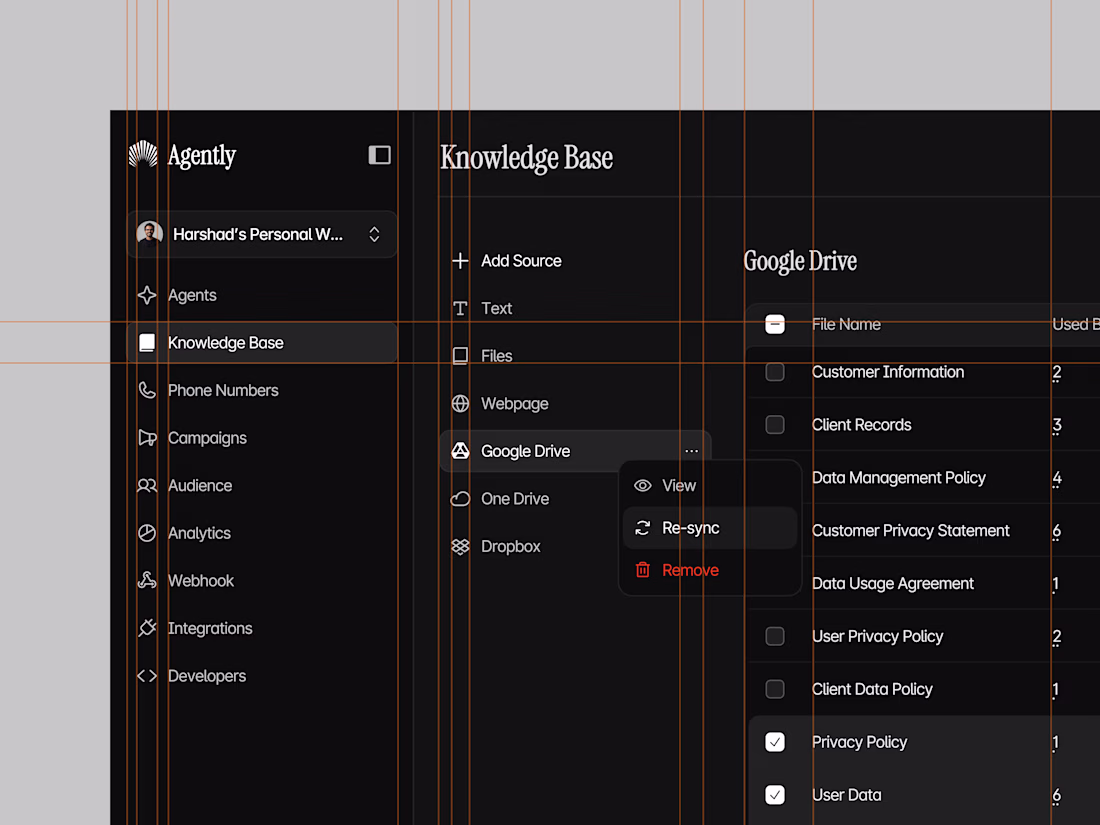Screen dimensions: 1100x825
Task: Check the Client Data Policy checkbox
Action: point(775,689)
